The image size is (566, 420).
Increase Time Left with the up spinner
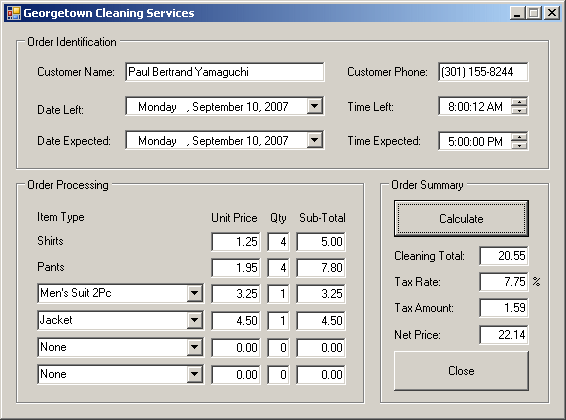tap(519, 102)
